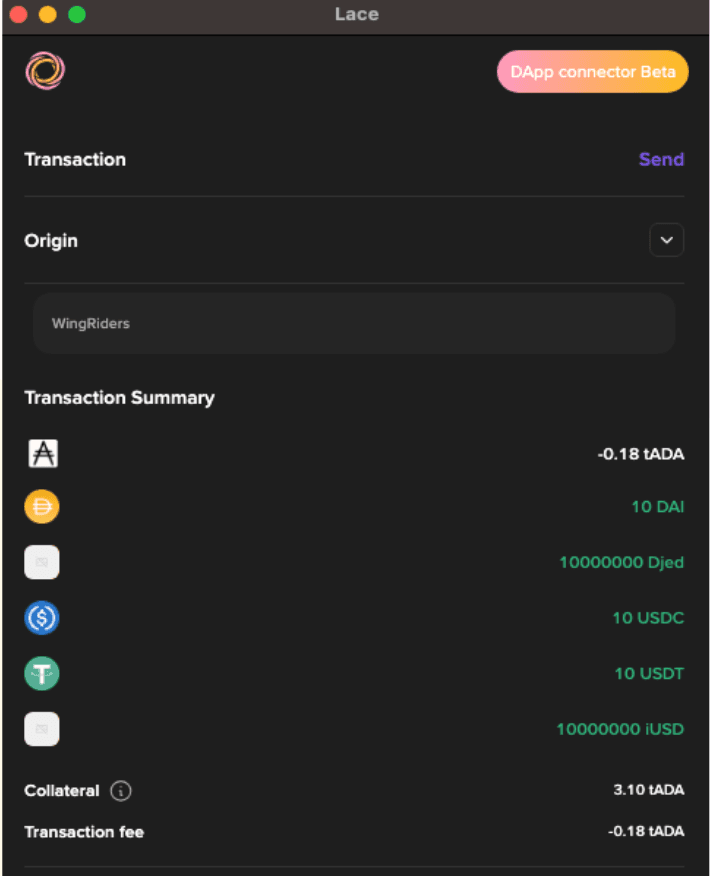Select the USDT Tether icon
The height and width of the screenshot is (876, 710).
[x=42, y=673]
